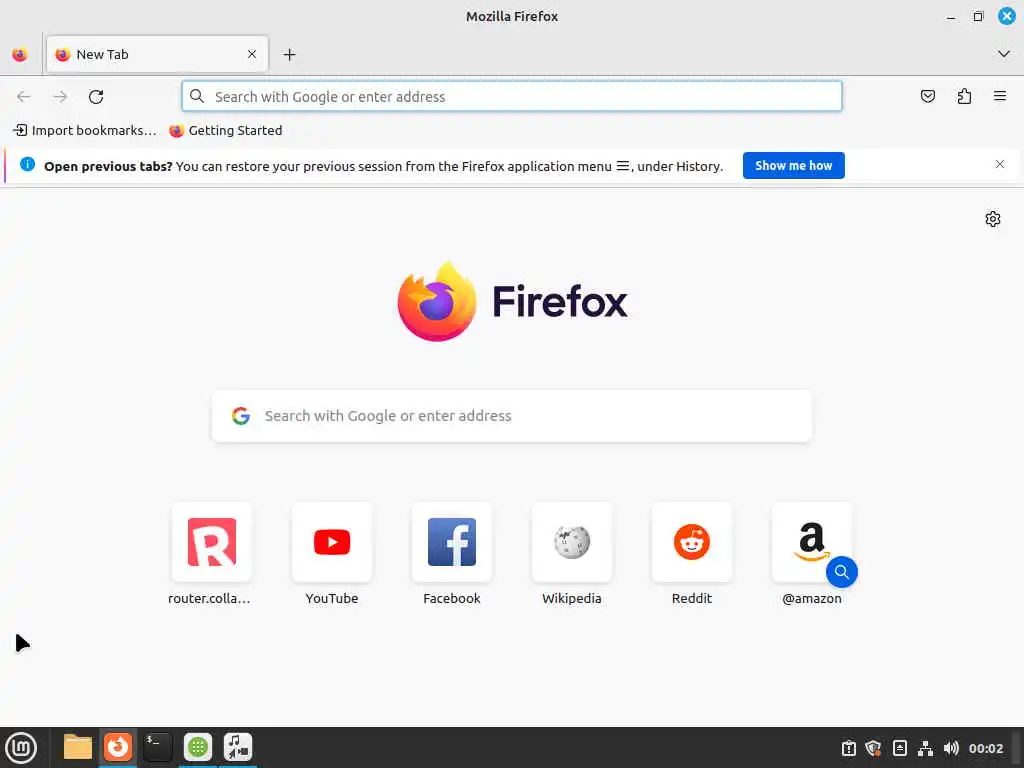
Task: Launch the terminal from taskbar
Action: [x=157, y=747]
